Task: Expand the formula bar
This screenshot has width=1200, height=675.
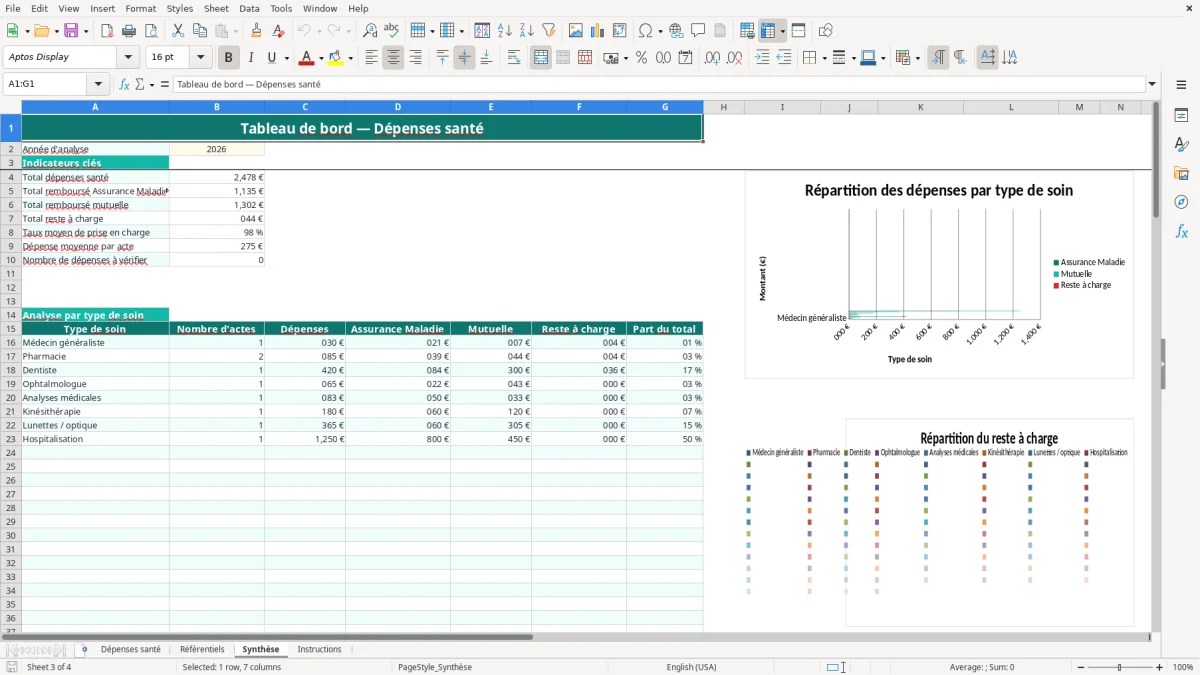Action: point(1152,85)
